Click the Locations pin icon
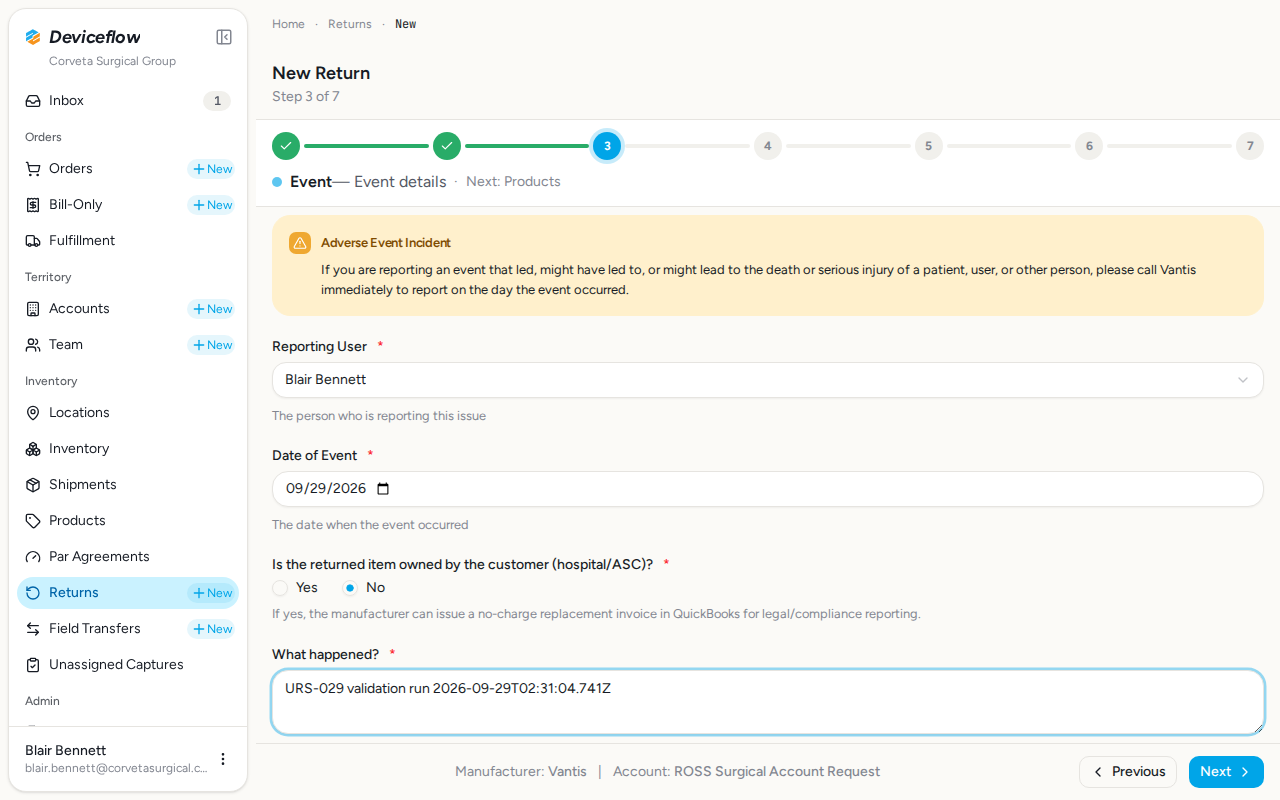This screenshot has height=800, width=1280. [x=33, y=413]
